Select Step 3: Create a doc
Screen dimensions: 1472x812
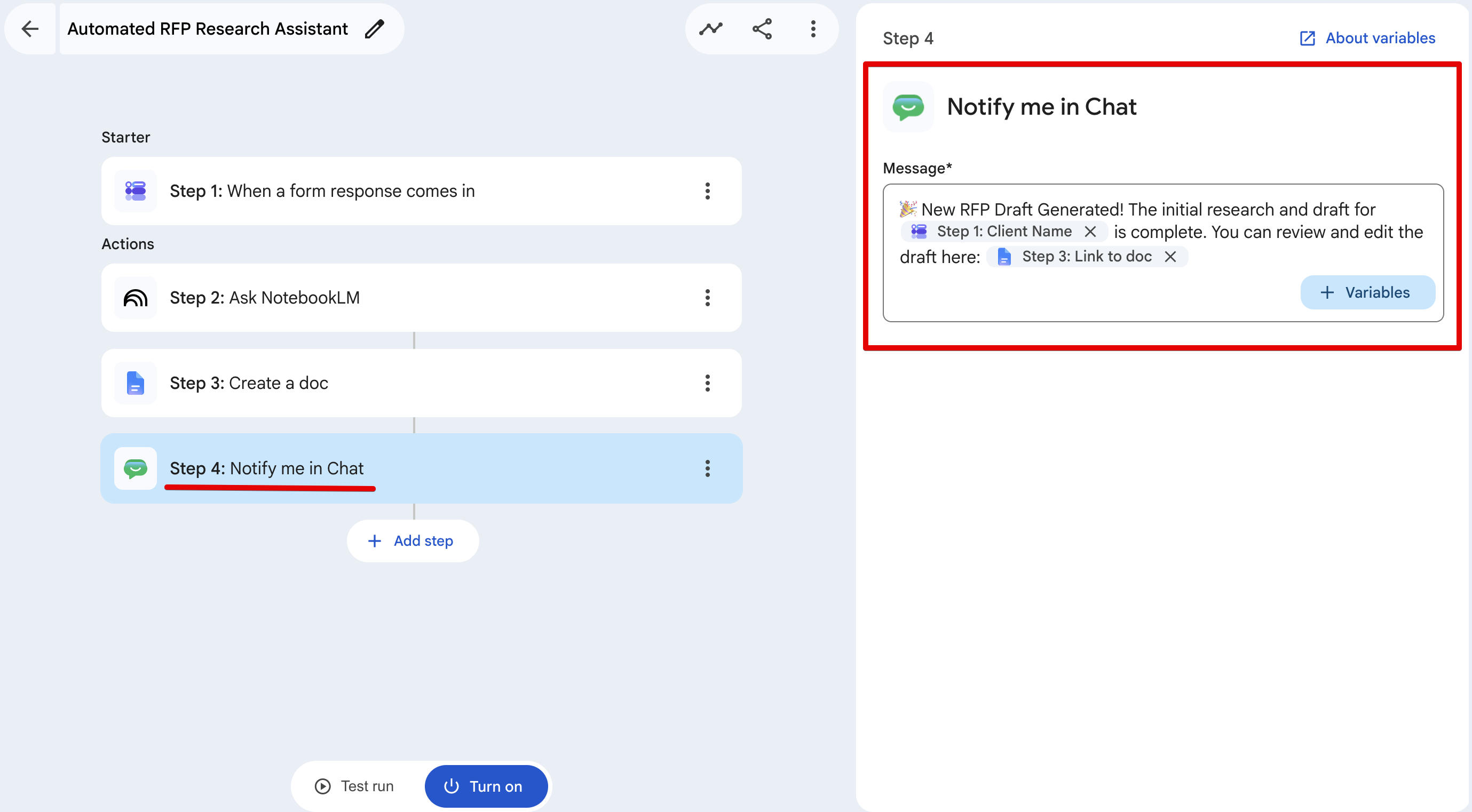click(421, 383)
